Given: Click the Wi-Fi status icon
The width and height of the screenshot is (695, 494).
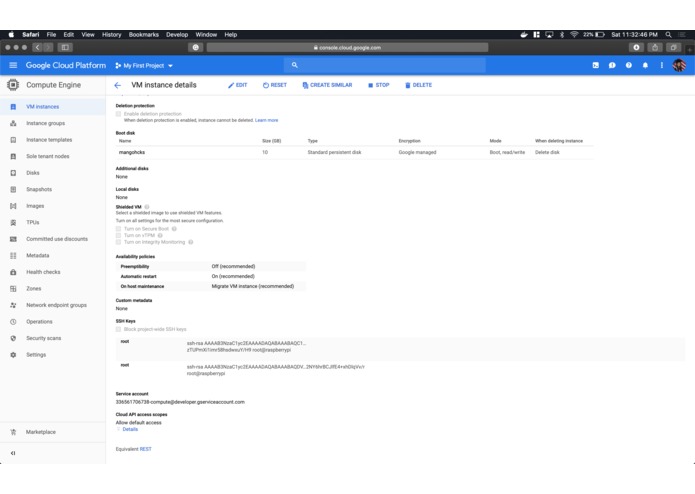Looking at the screenshot, I should pos(574,35).
